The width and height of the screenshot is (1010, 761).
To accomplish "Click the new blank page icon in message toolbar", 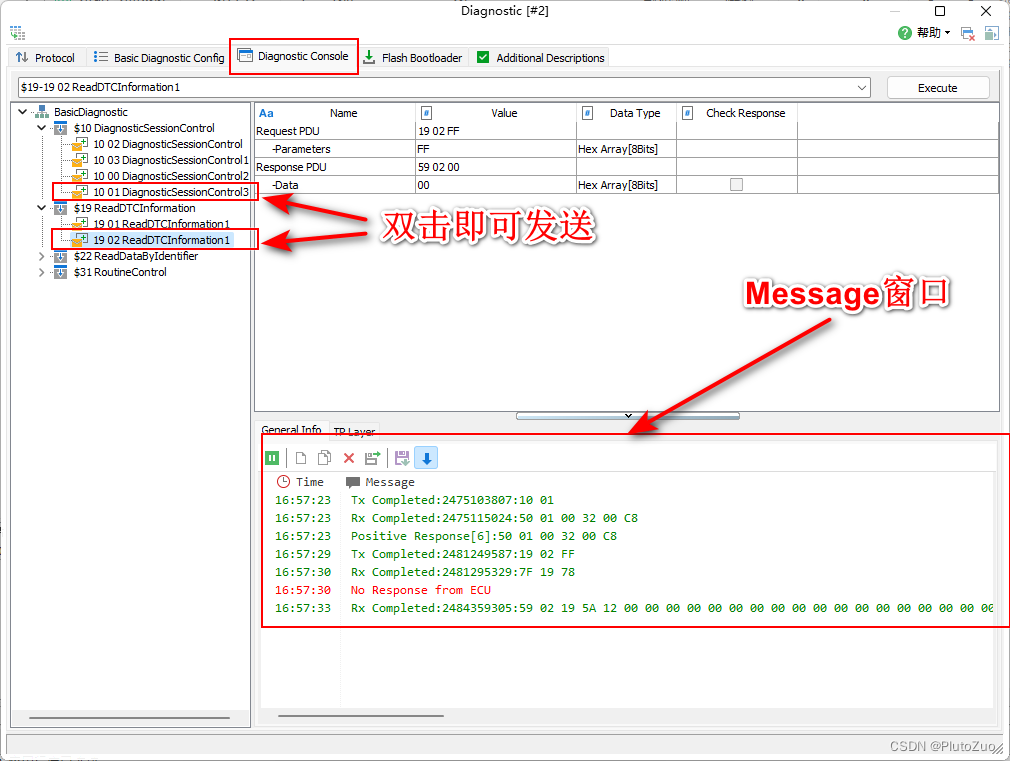I will [301, 458].
